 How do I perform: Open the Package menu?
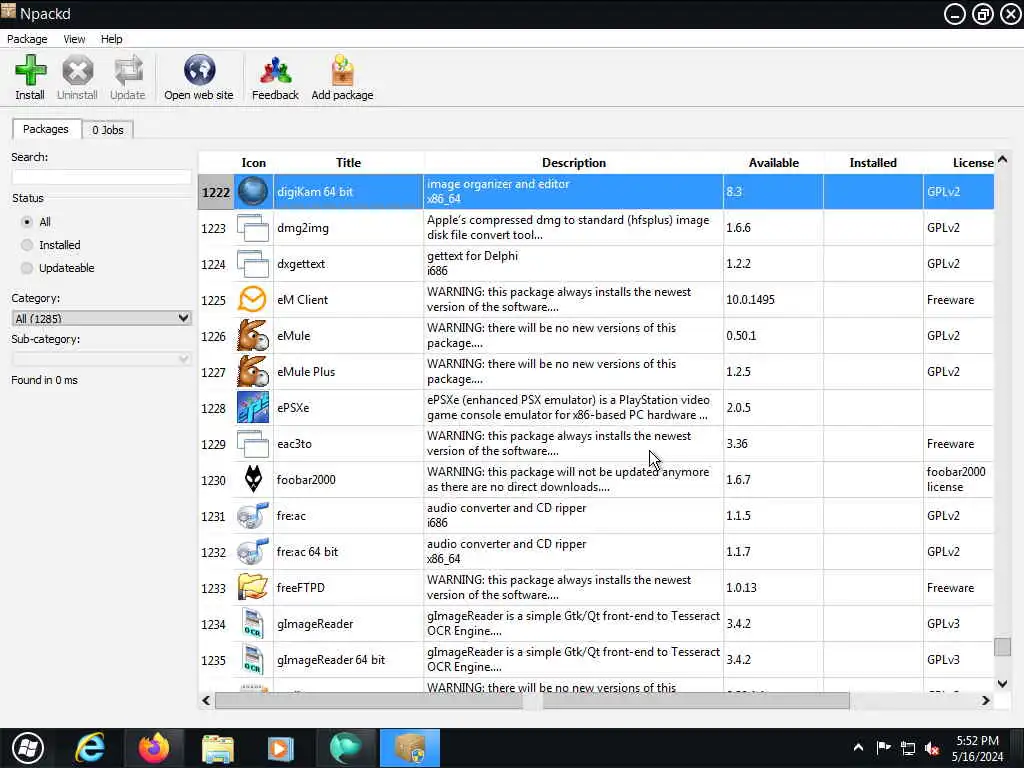(27, 39)
